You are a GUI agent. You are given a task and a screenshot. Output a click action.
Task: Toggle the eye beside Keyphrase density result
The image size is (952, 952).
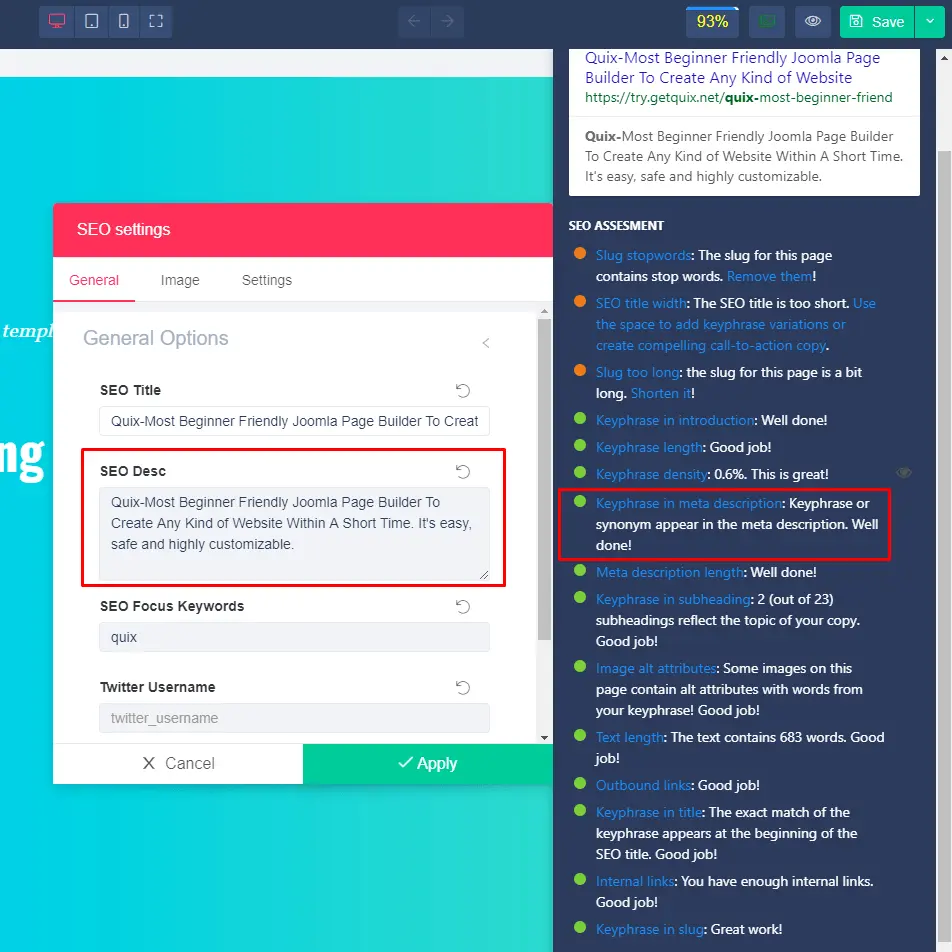(x=904, y=472)
